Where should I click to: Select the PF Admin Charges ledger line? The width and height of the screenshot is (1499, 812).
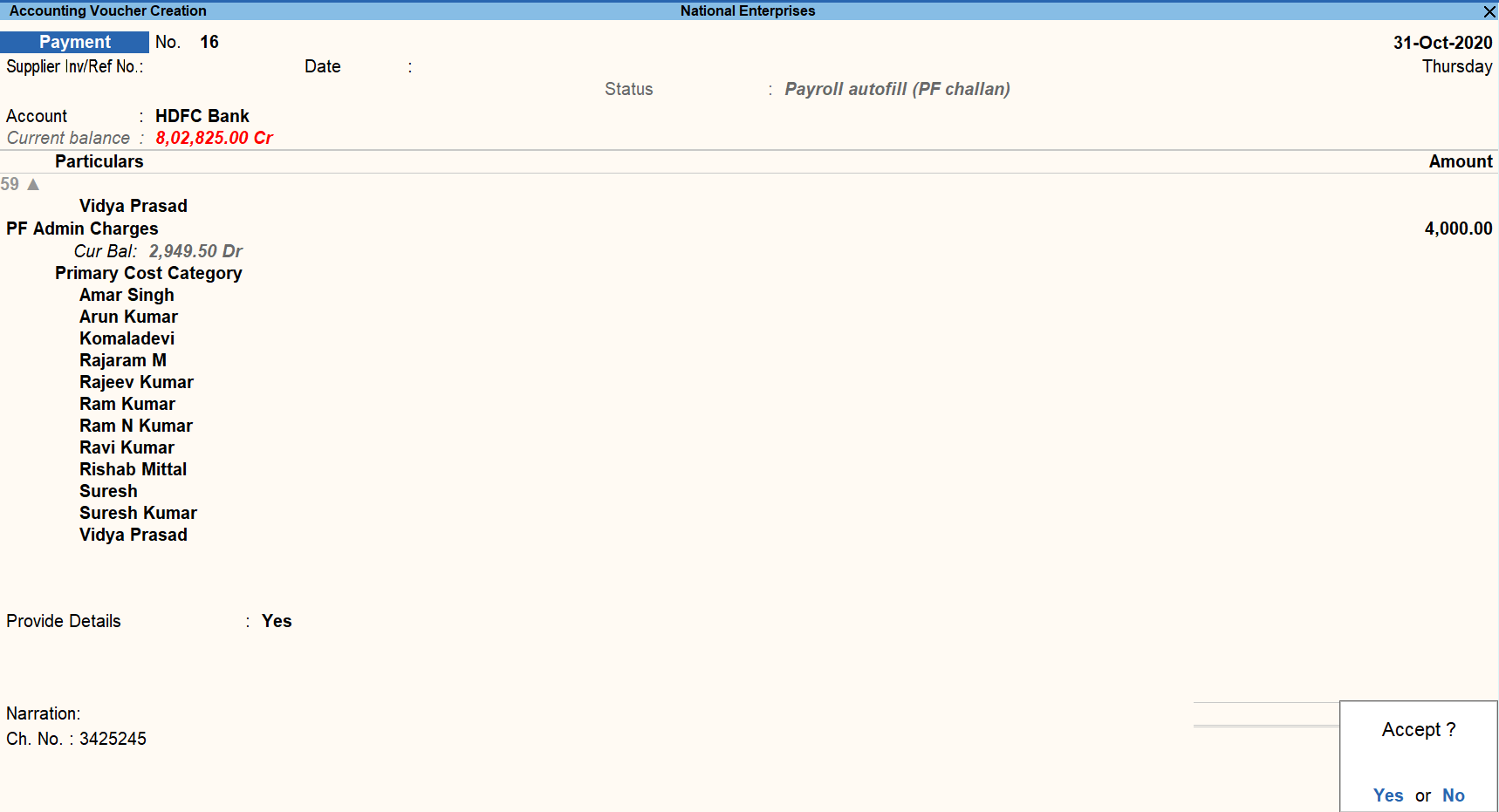tap(82, 229)
